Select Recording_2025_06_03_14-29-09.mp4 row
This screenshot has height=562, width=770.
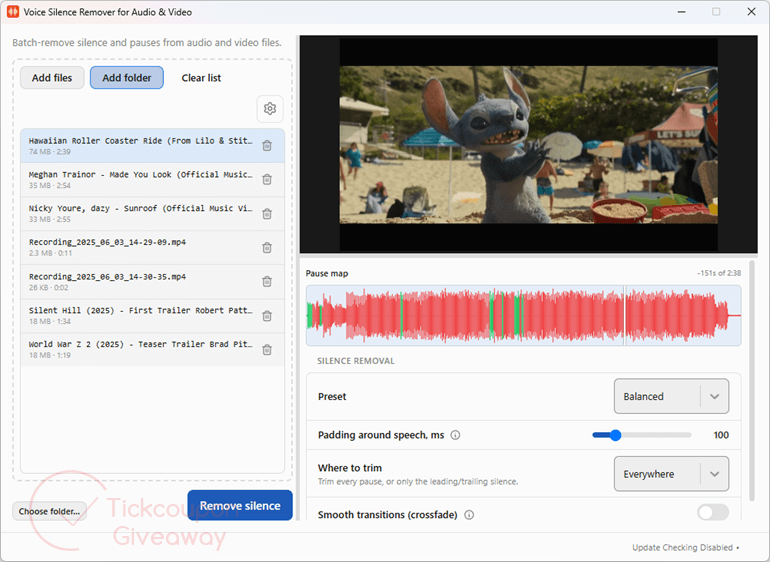152,248
